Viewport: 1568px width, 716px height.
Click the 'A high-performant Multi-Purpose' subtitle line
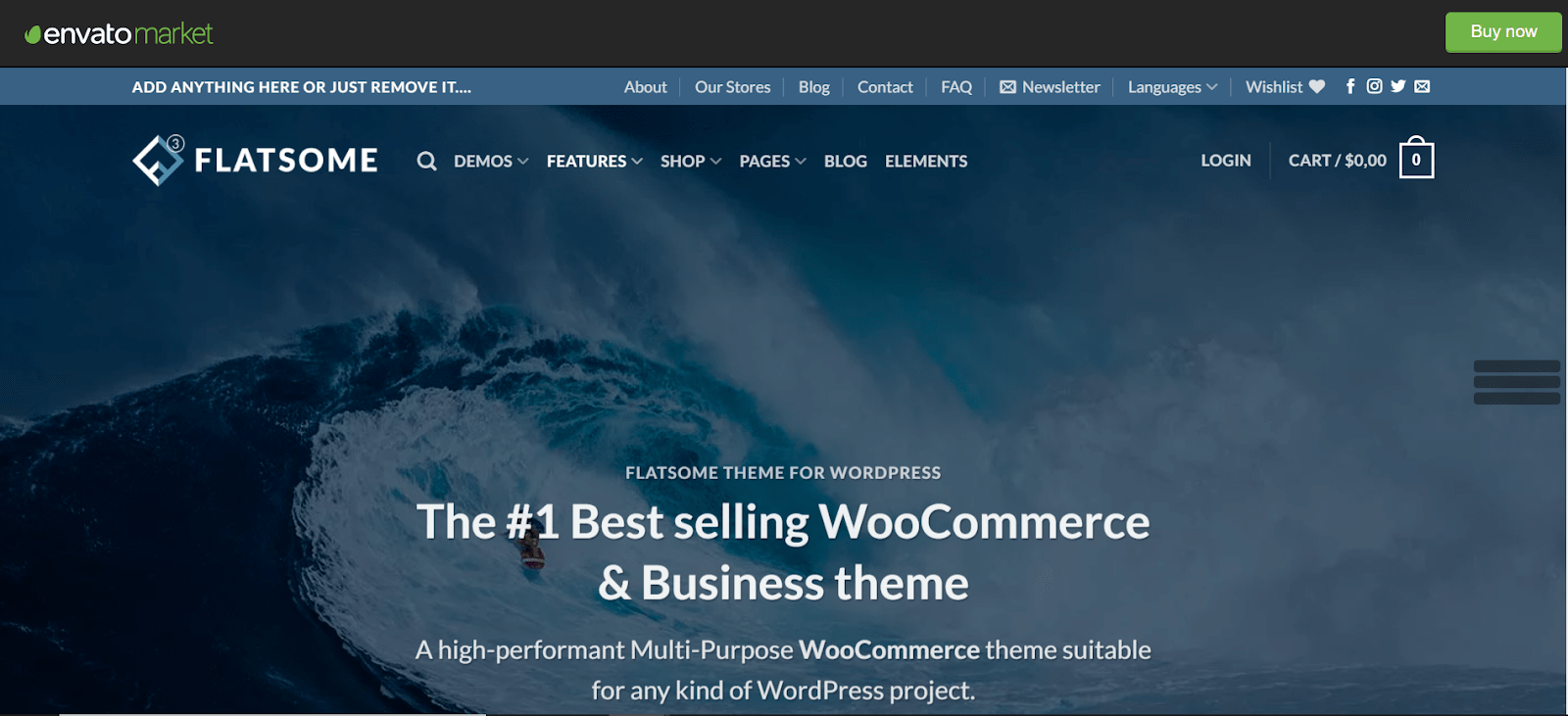coord(783,650)
